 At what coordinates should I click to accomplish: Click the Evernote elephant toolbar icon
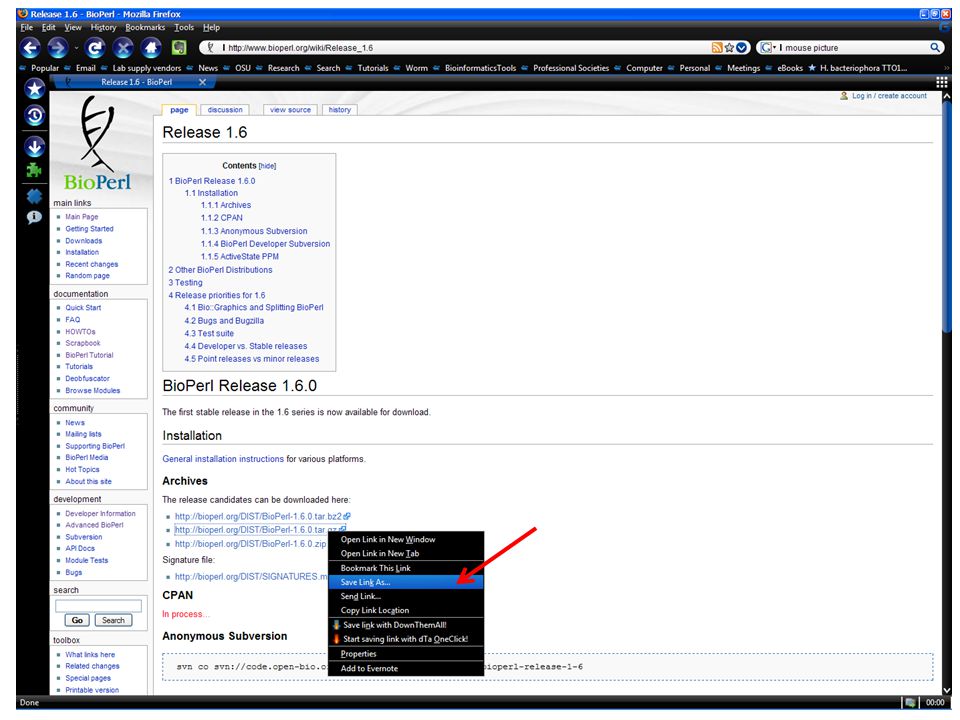point(179,47)
